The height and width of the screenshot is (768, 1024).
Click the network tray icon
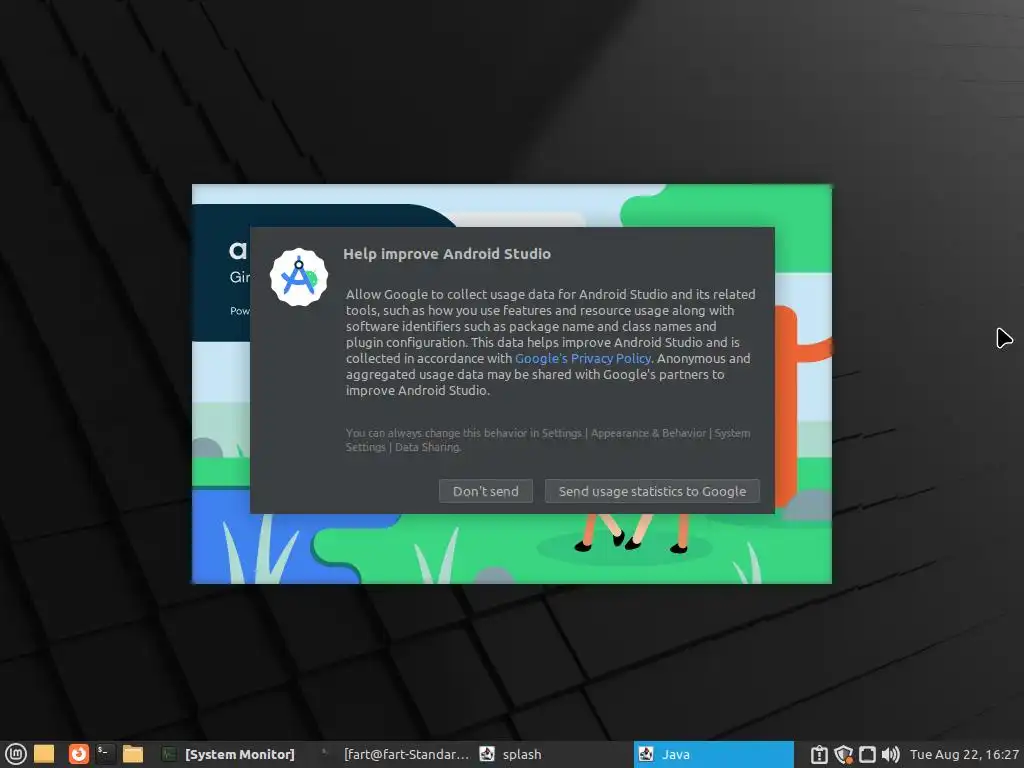coord(867,755)
